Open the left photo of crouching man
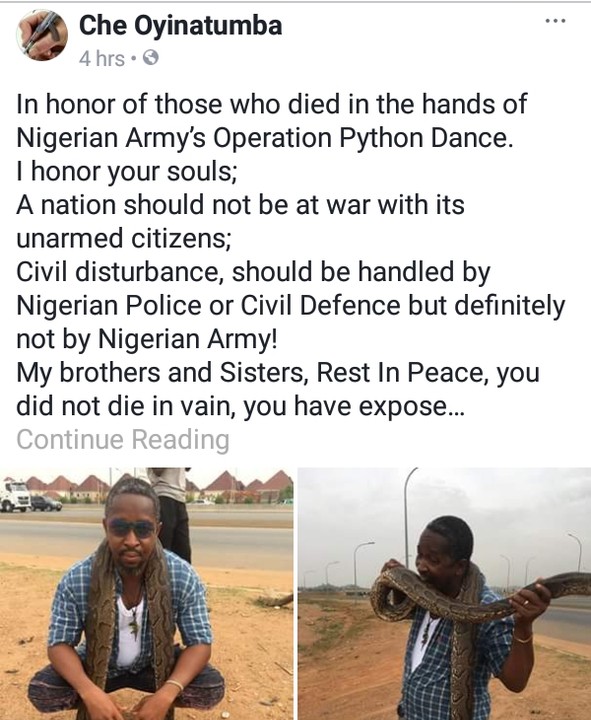Viewport: 591px width, 720px height. (x=146, y=593)
